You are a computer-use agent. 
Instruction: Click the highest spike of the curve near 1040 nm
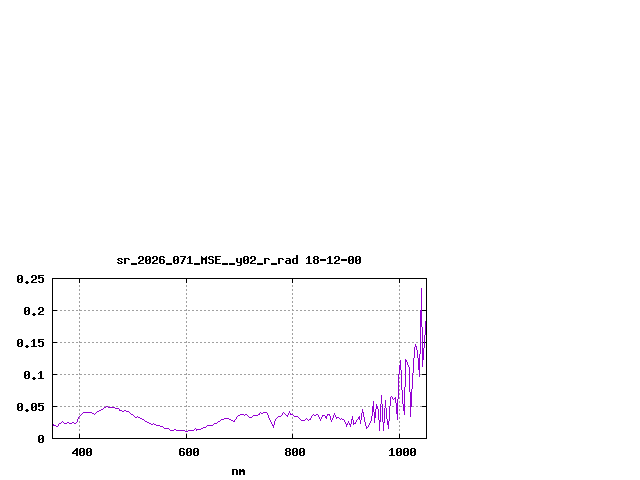click(x=421, y=289)
